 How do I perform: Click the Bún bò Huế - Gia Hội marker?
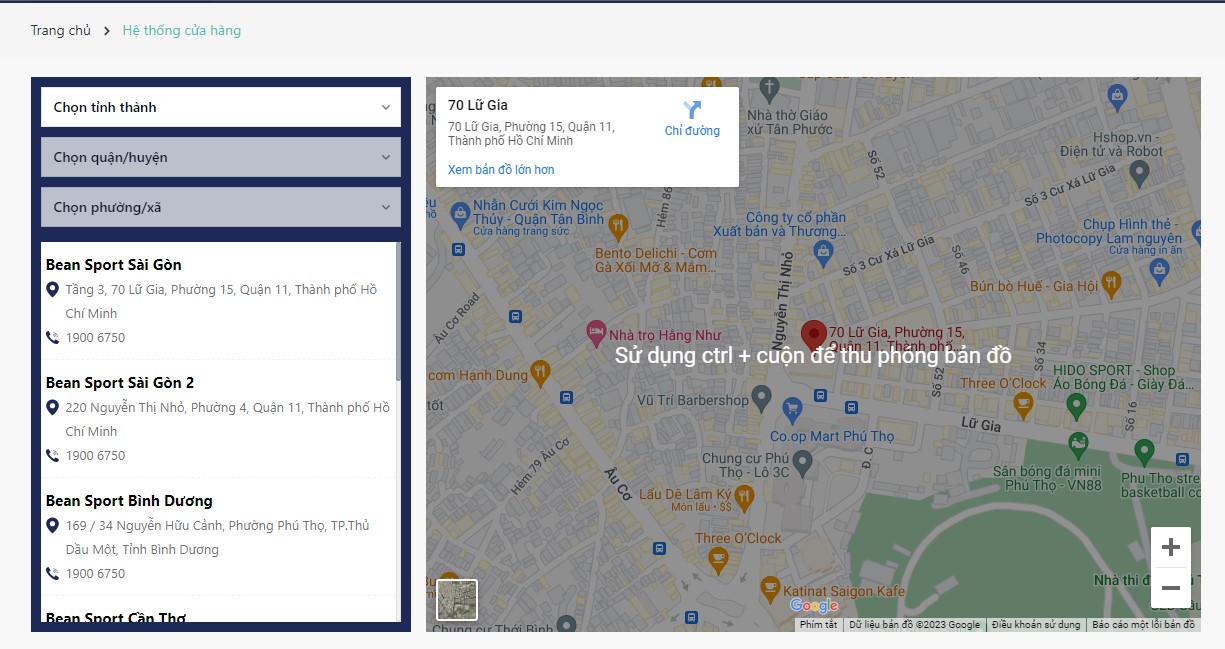(1111, 283)
